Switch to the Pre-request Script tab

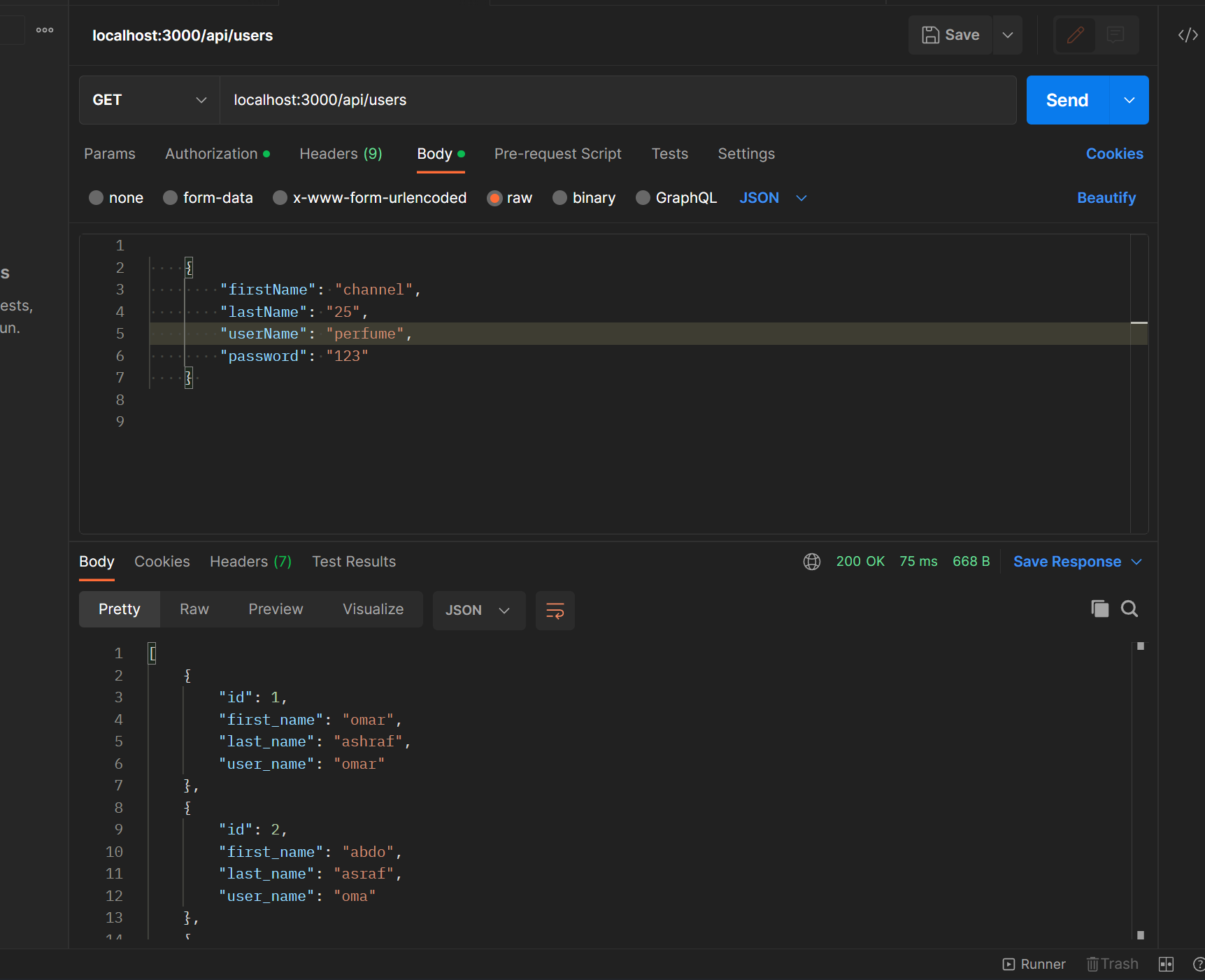click(x=557, y=154)
